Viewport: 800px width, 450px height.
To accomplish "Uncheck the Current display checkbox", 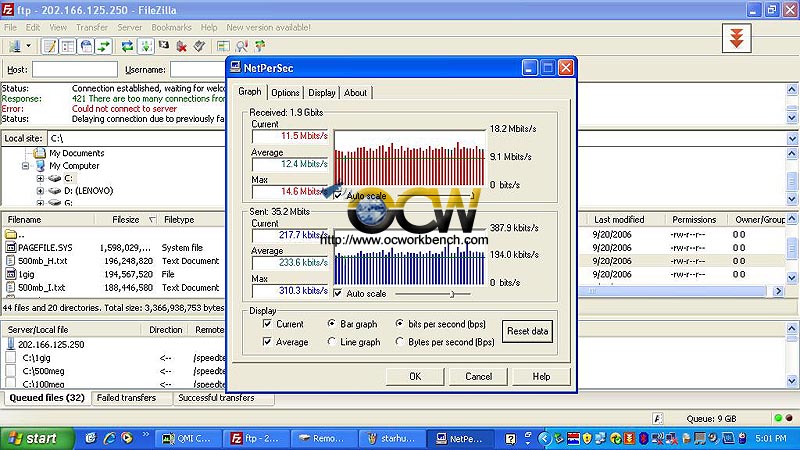I will click(x=267, y=323).
